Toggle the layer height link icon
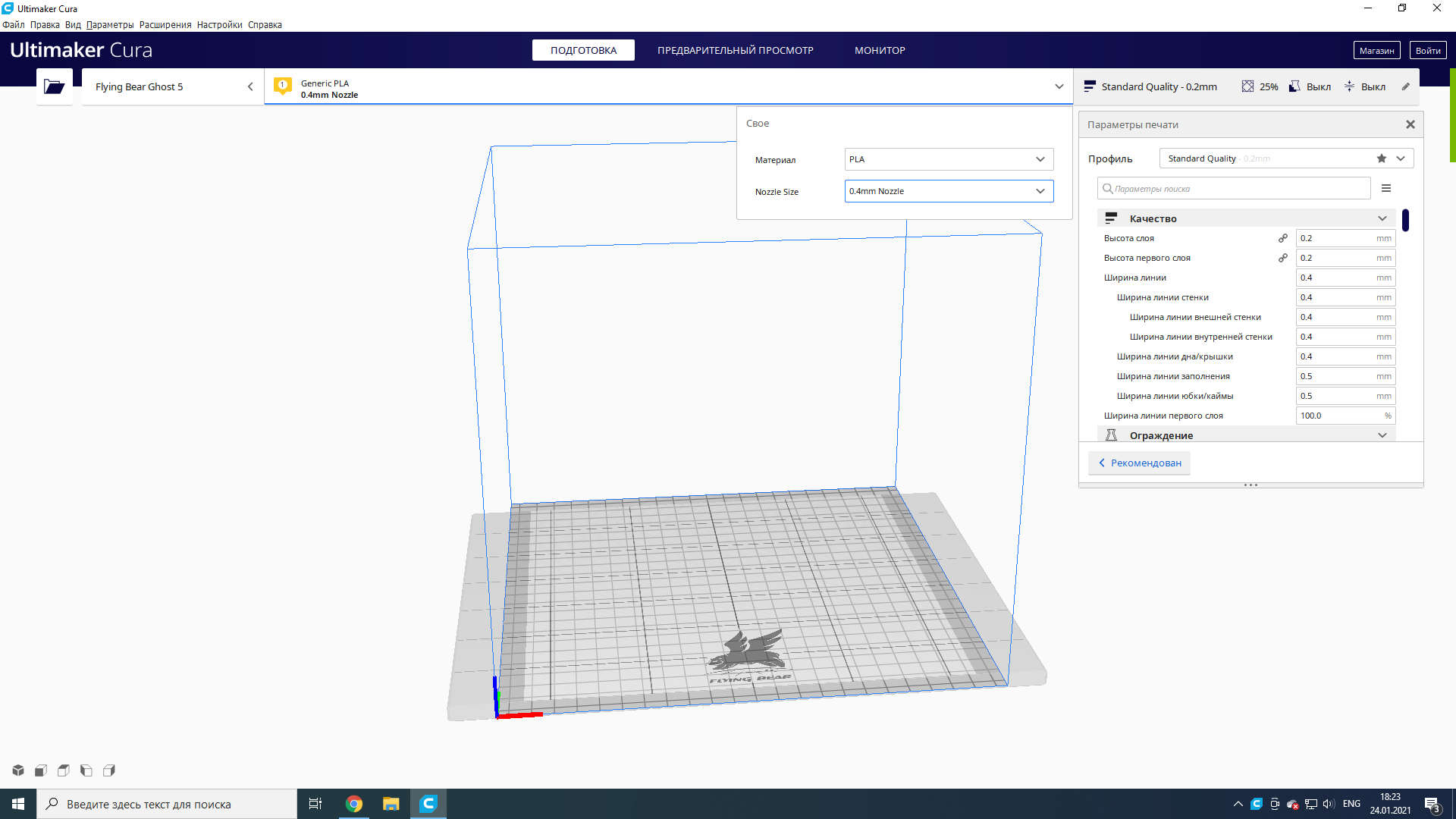1456x819 pixels. click(1283, 238)
